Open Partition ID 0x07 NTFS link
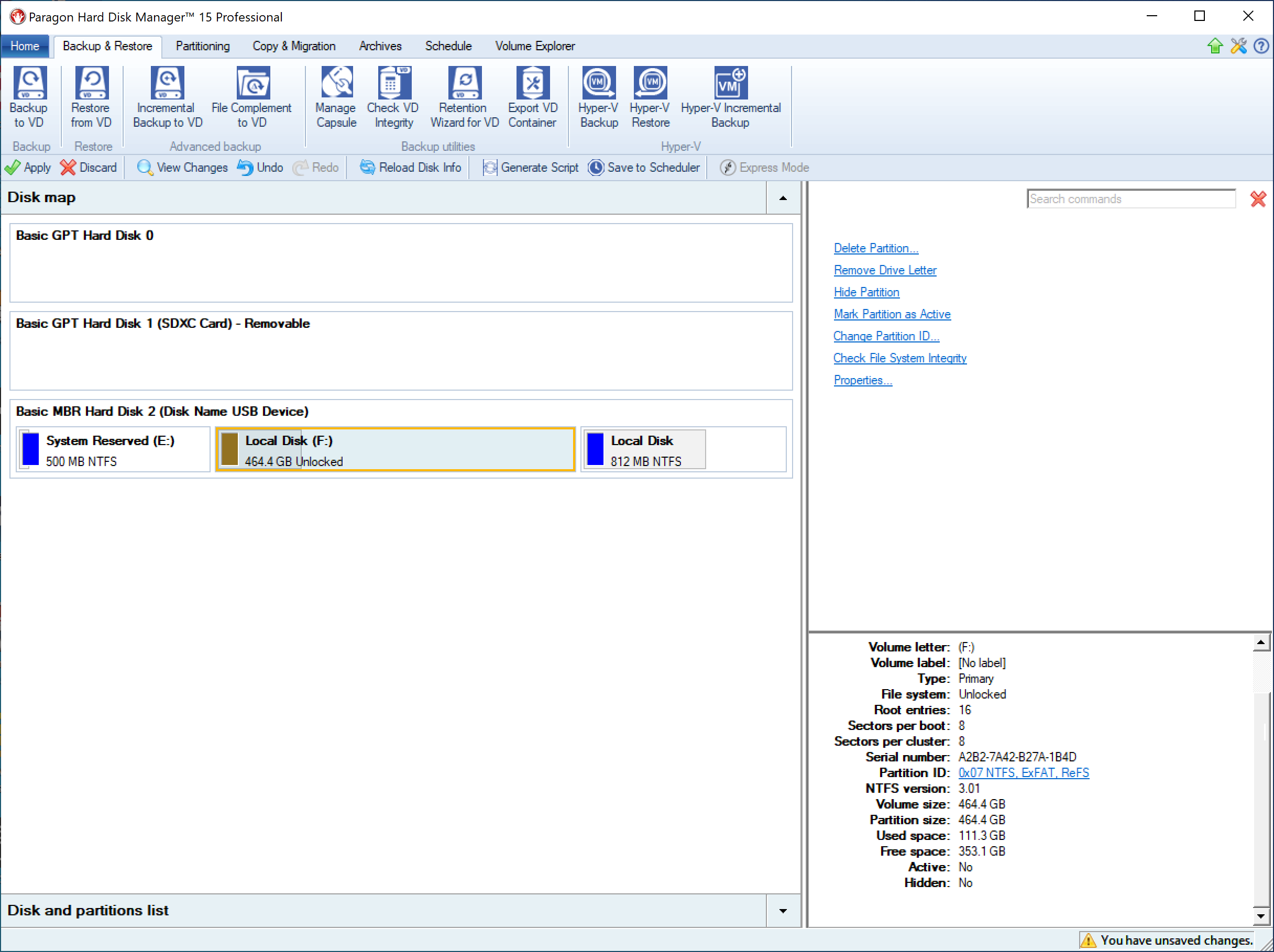 click(1024, 773)
